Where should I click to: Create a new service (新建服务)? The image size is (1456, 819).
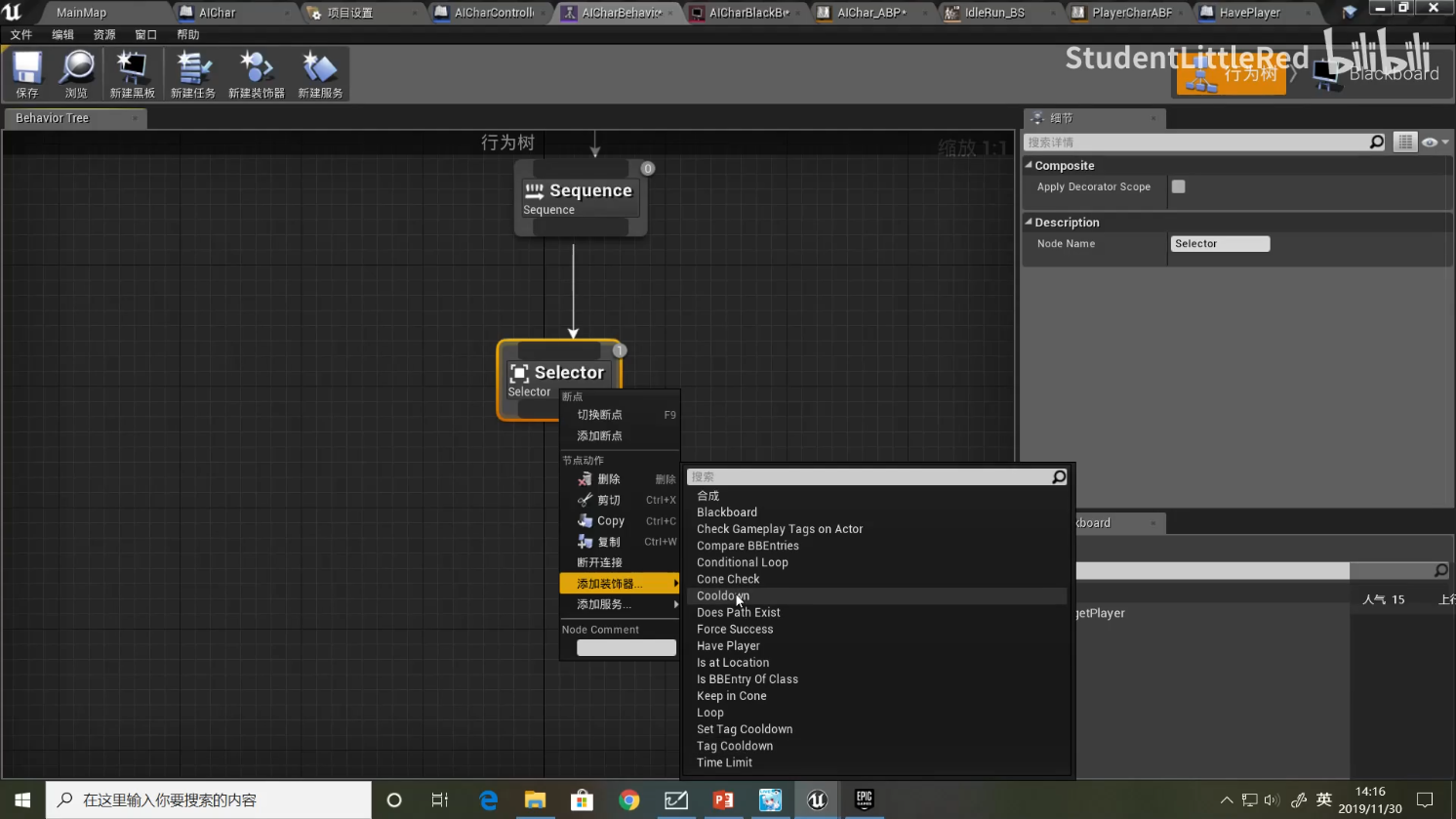[x=320, y=74]
